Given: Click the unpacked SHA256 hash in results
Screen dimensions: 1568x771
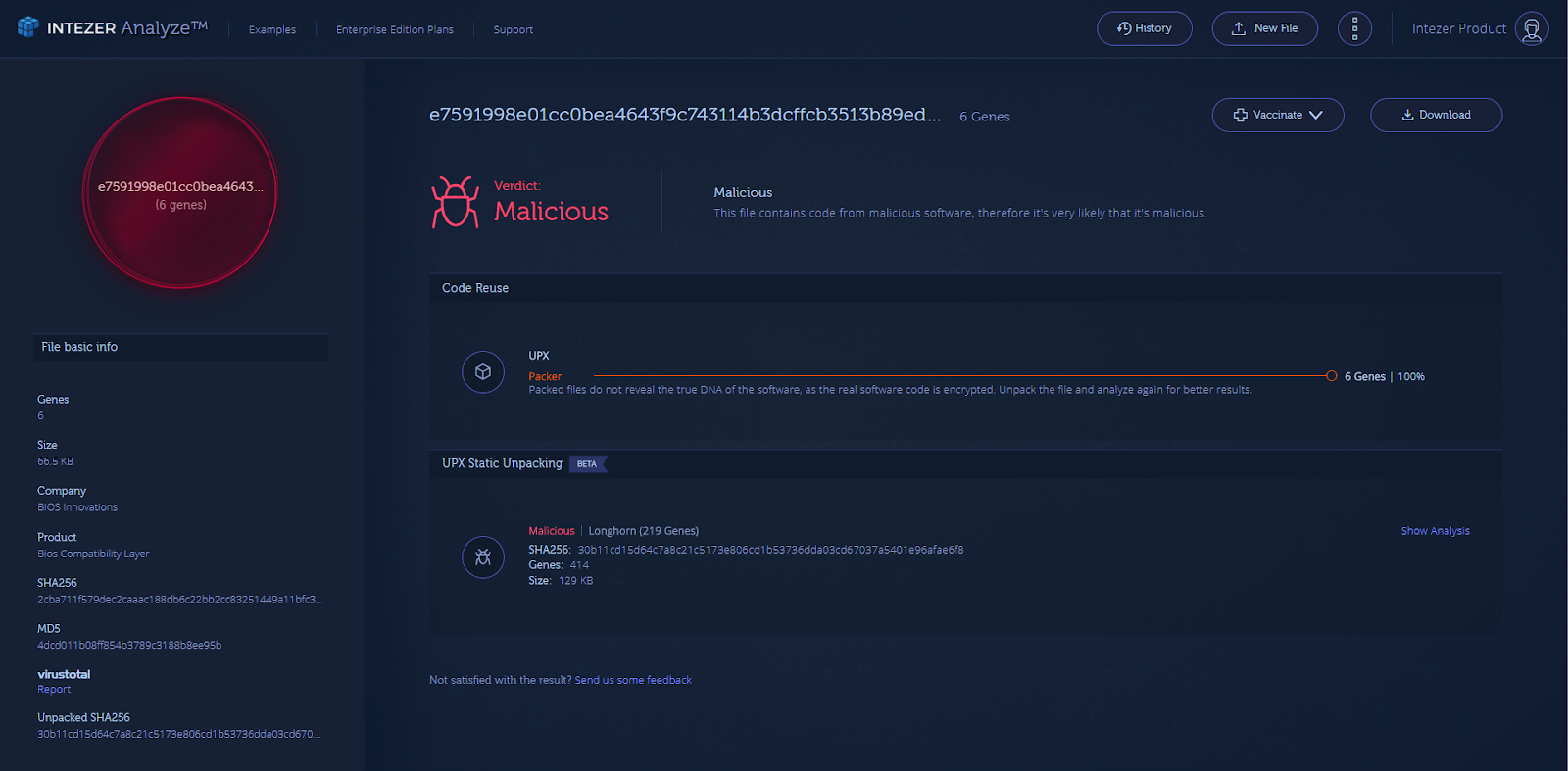Looking at the screenshot, I should point(770,550).
